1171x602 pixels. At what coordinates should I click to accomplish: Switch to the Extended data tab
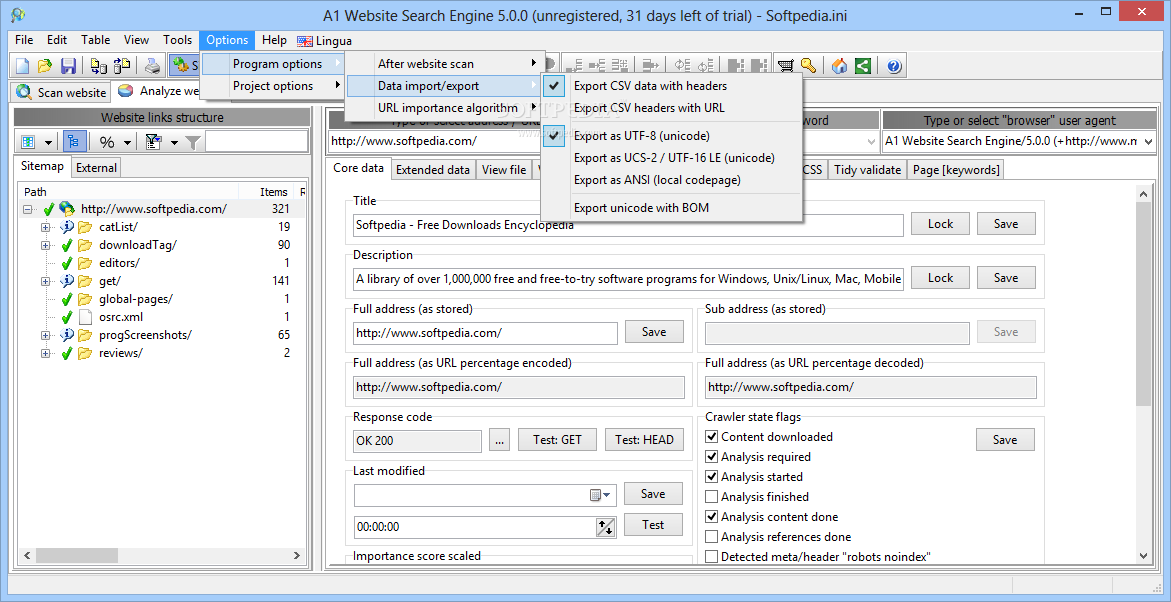click(x=432, y=170)
